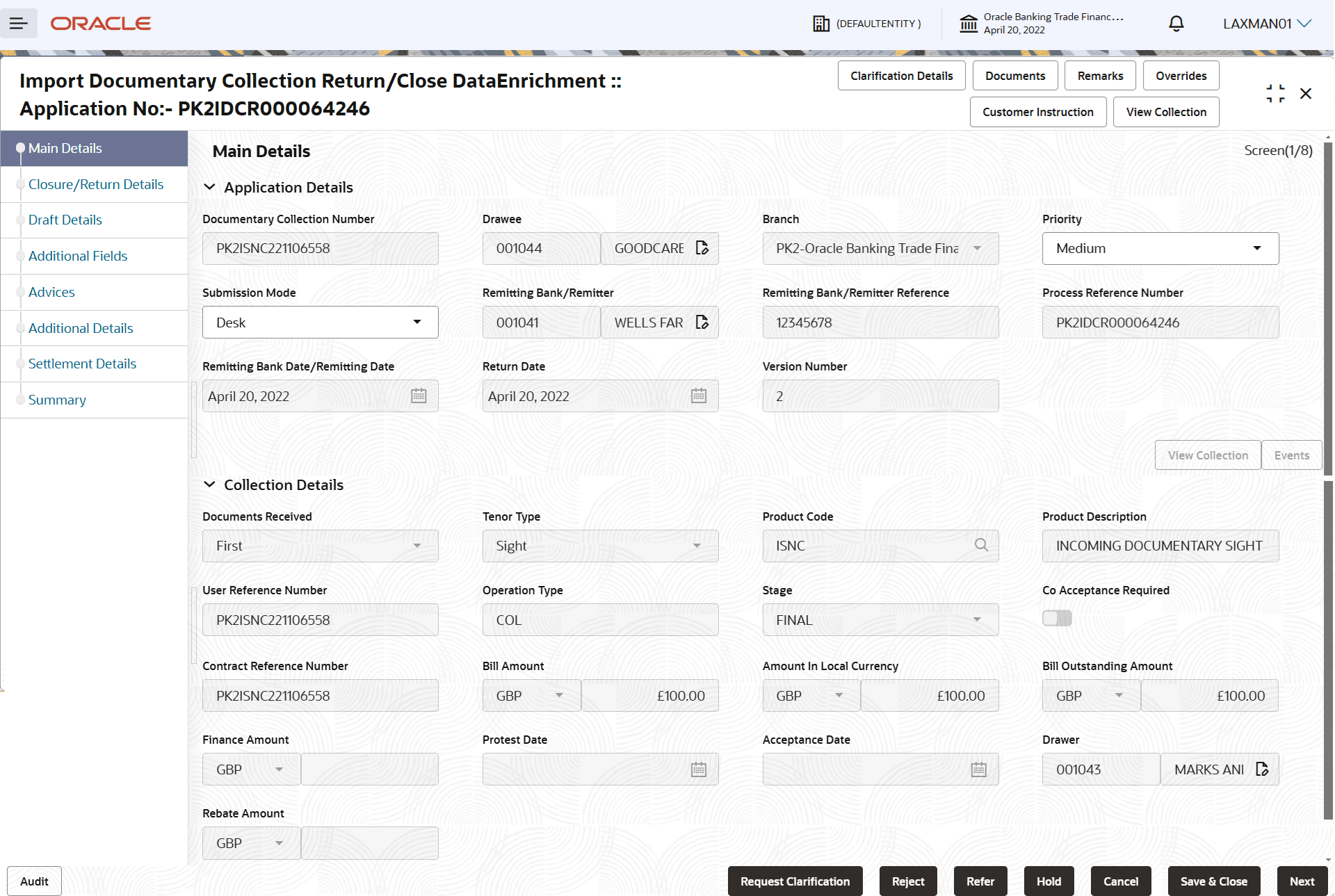Open notifications bell
Image resolution: width=1335 pixels, height=896 pixels.
(1176, 23)
